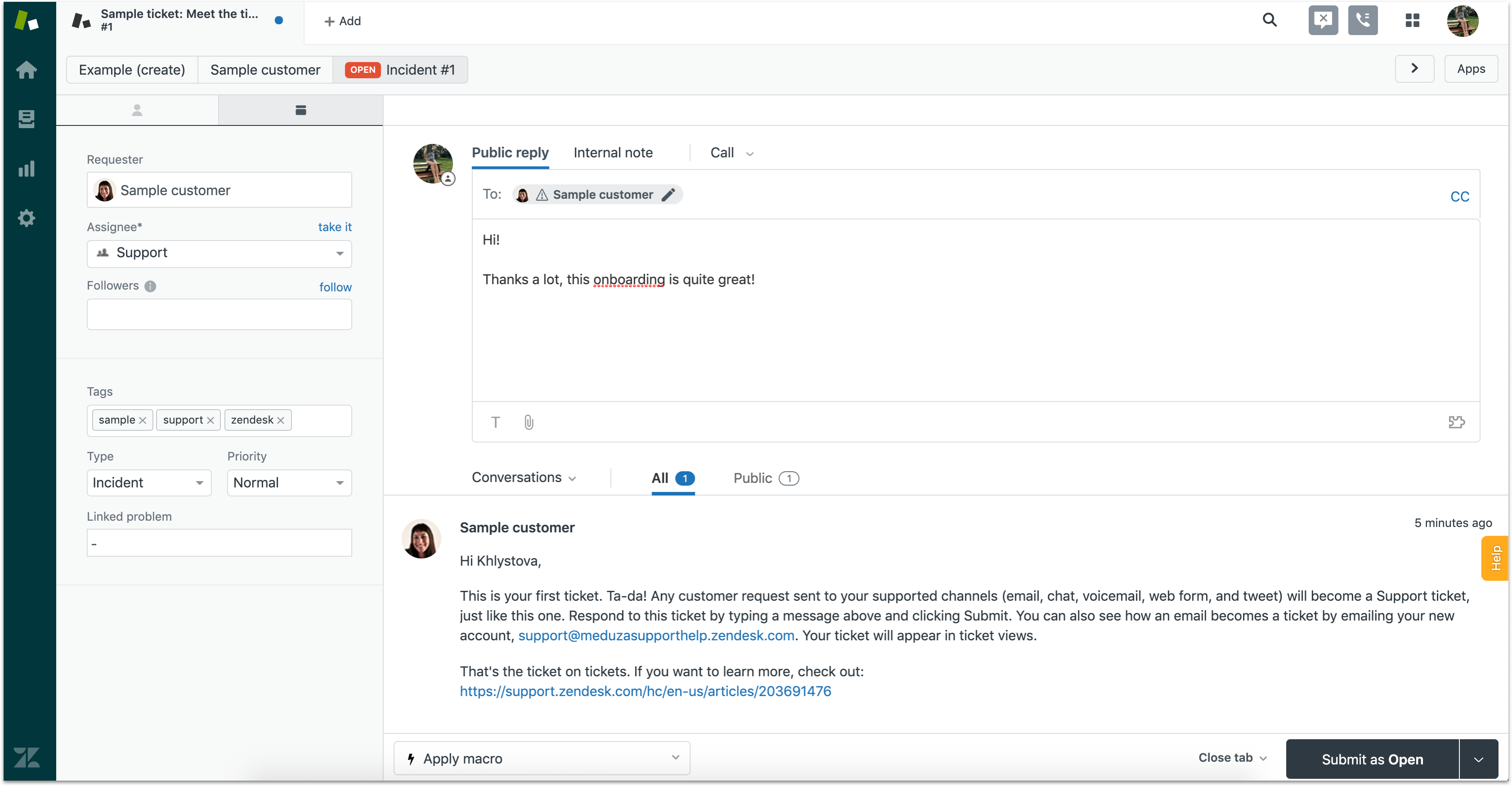Open the yellow Help side tab
The width and height of the screenshot is (1512, 786).
pyautogui.click(x=1495, y=558)
